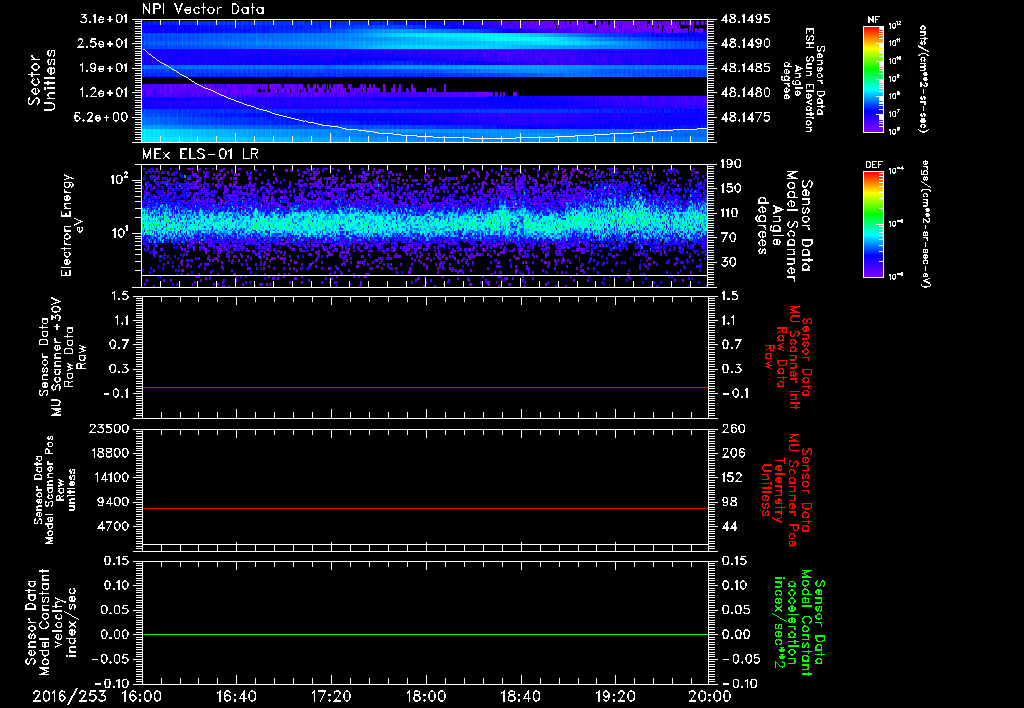
Task: Click the 23500 scanner position tick
Action: [108, 428]
